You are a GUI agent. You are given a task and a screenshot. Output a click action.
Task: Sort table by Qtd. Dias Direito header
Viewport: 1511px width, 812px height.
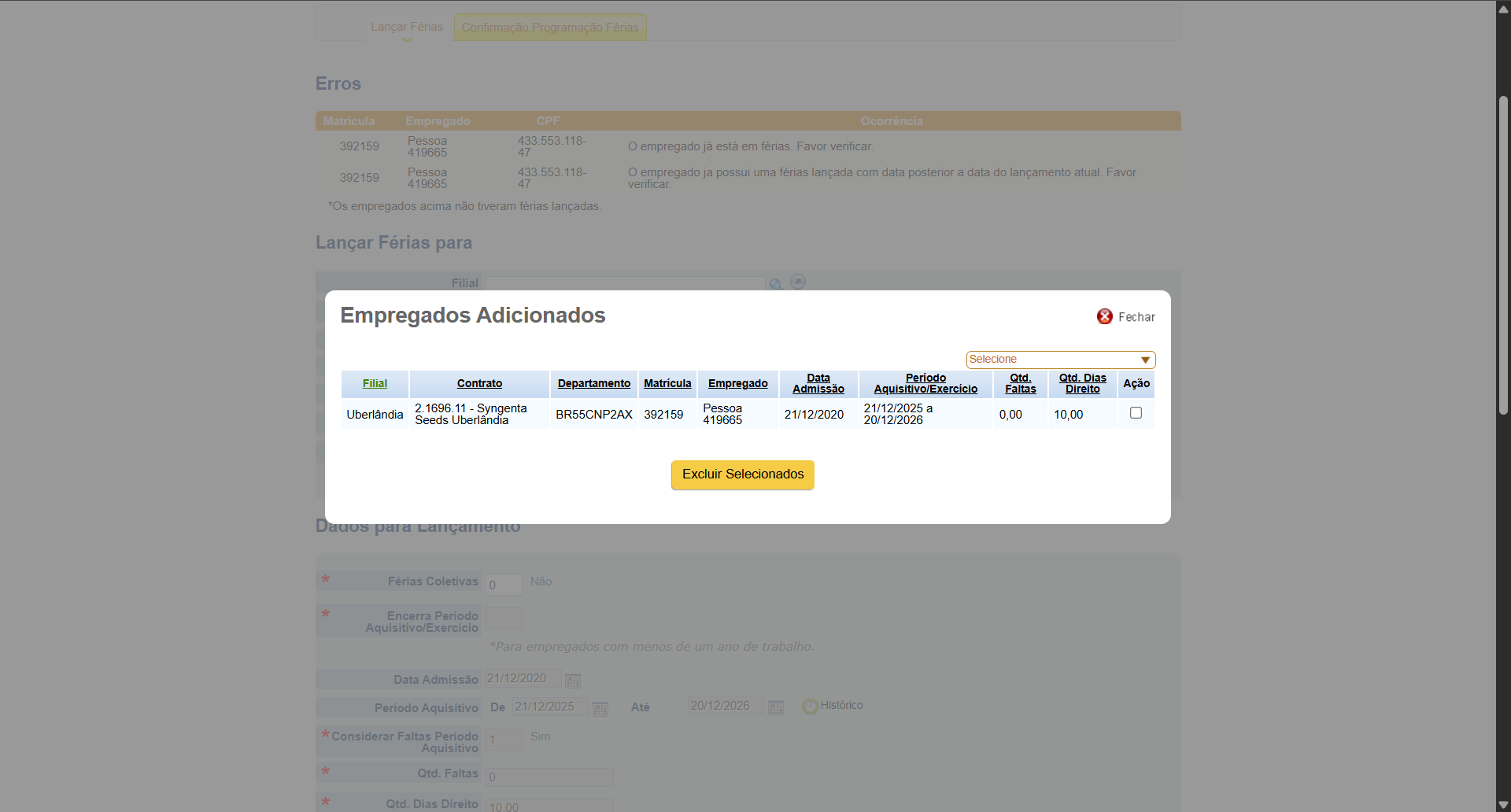1082,383
